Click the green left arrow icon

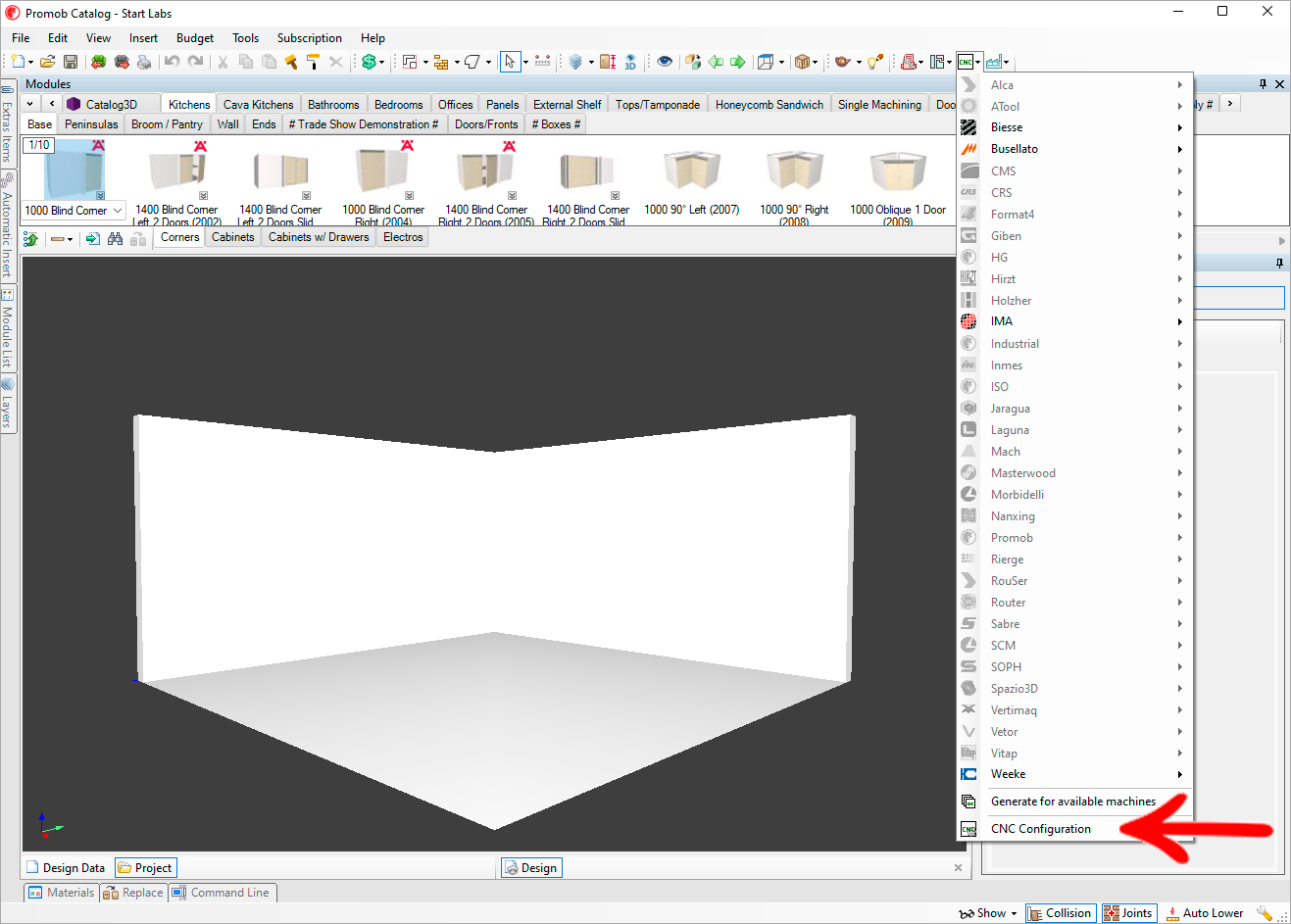tap(717, 62)
